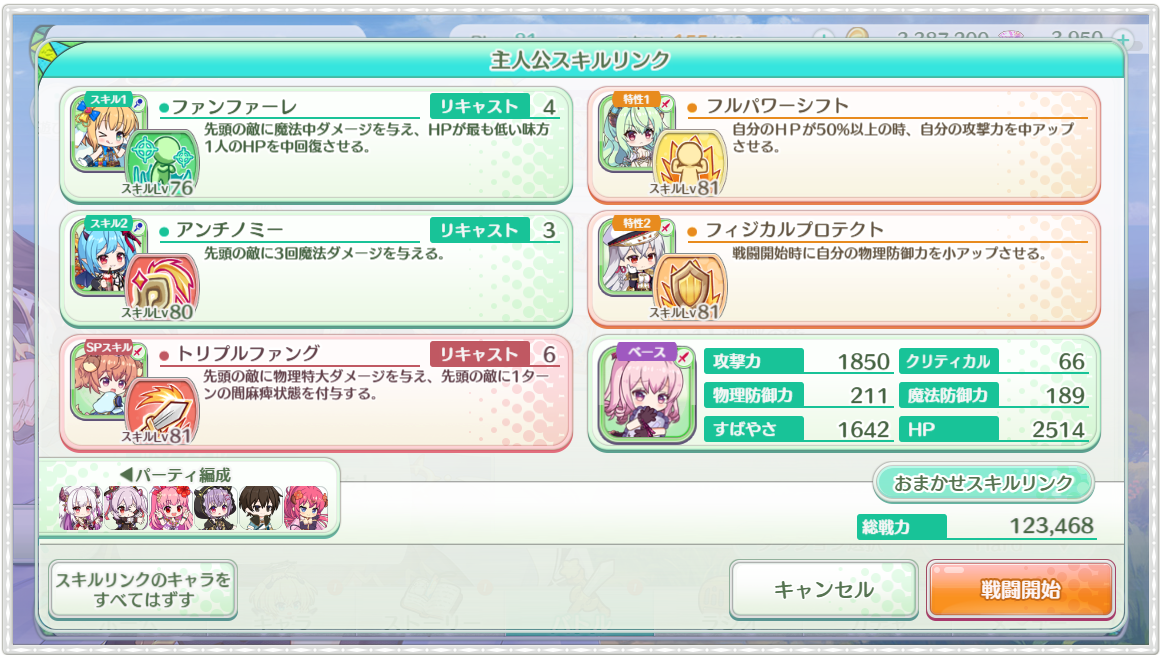Open the フィジカルプロテクト trait 2 character slot
This screenshot has width=1162, height=666.
[634, 256]
